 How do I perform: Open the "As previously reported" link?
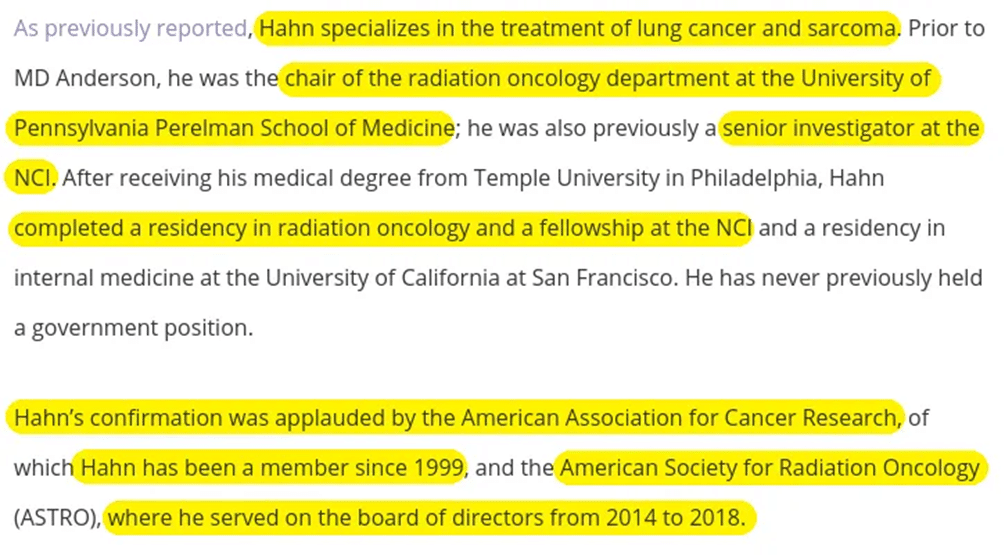point(131,28)
